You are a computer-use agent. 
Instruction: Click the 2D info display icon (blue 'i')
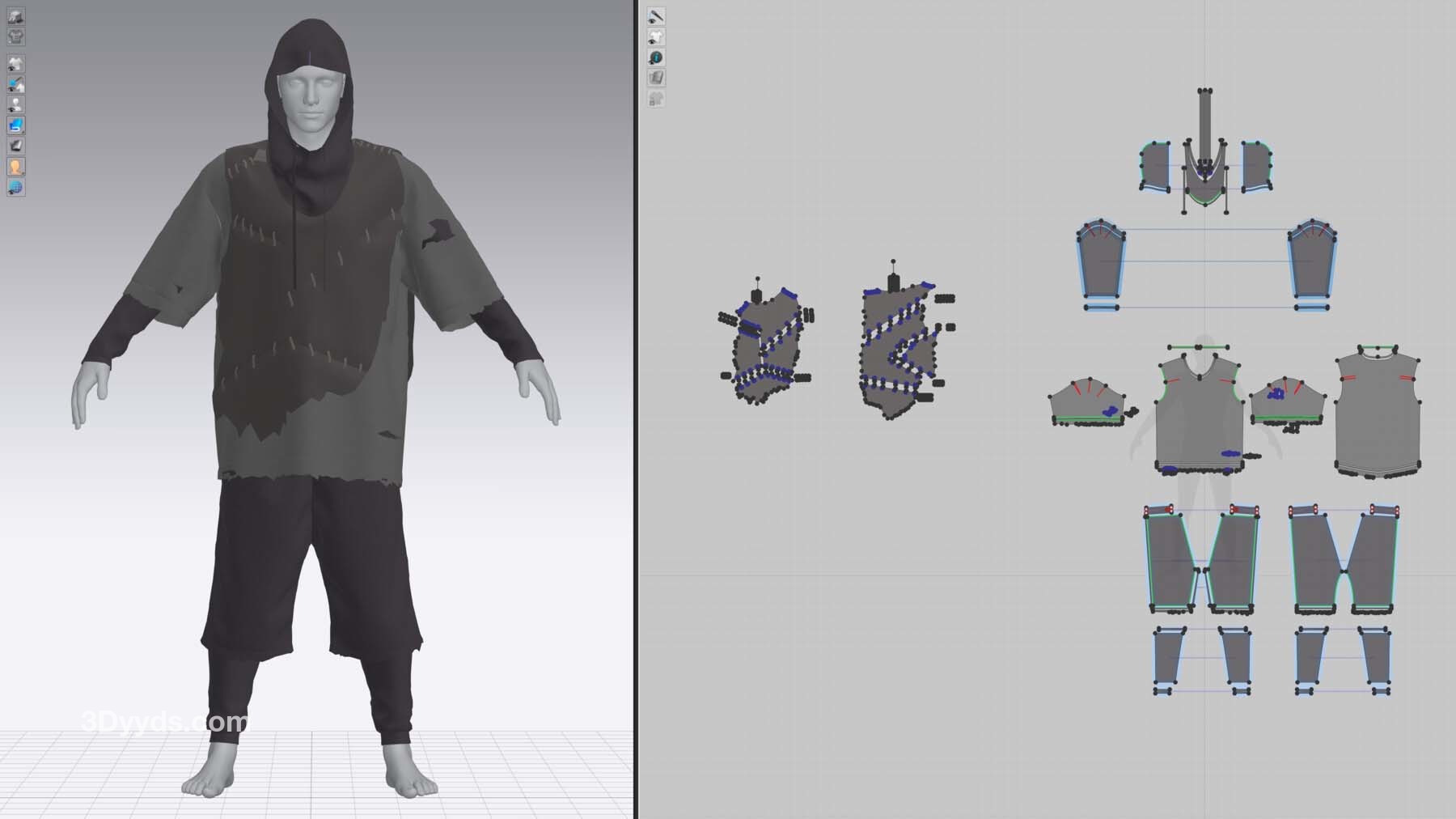[656, 57]
